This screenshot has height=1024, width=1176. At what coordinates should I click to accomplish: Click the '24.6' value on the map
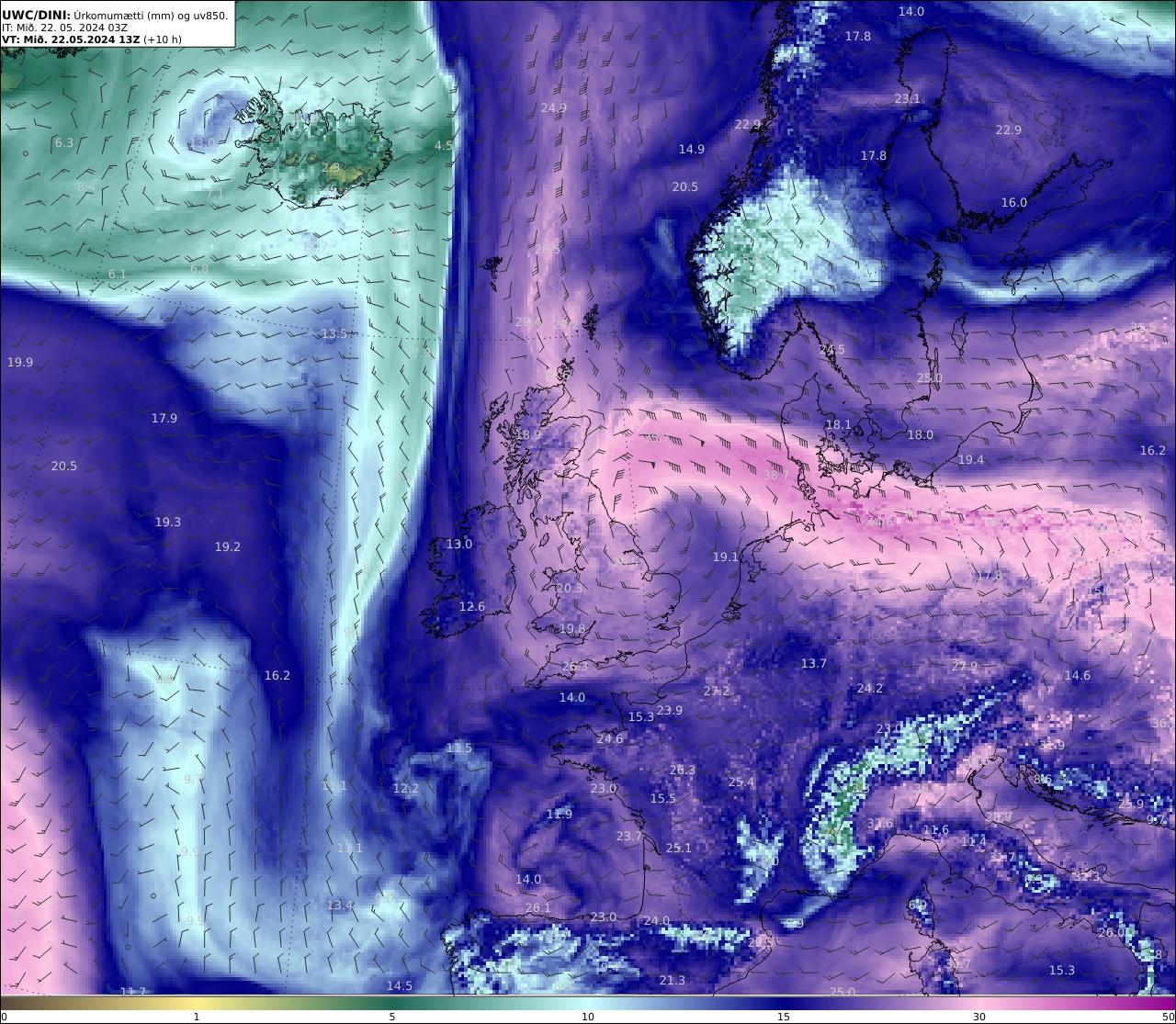point(610,738)
